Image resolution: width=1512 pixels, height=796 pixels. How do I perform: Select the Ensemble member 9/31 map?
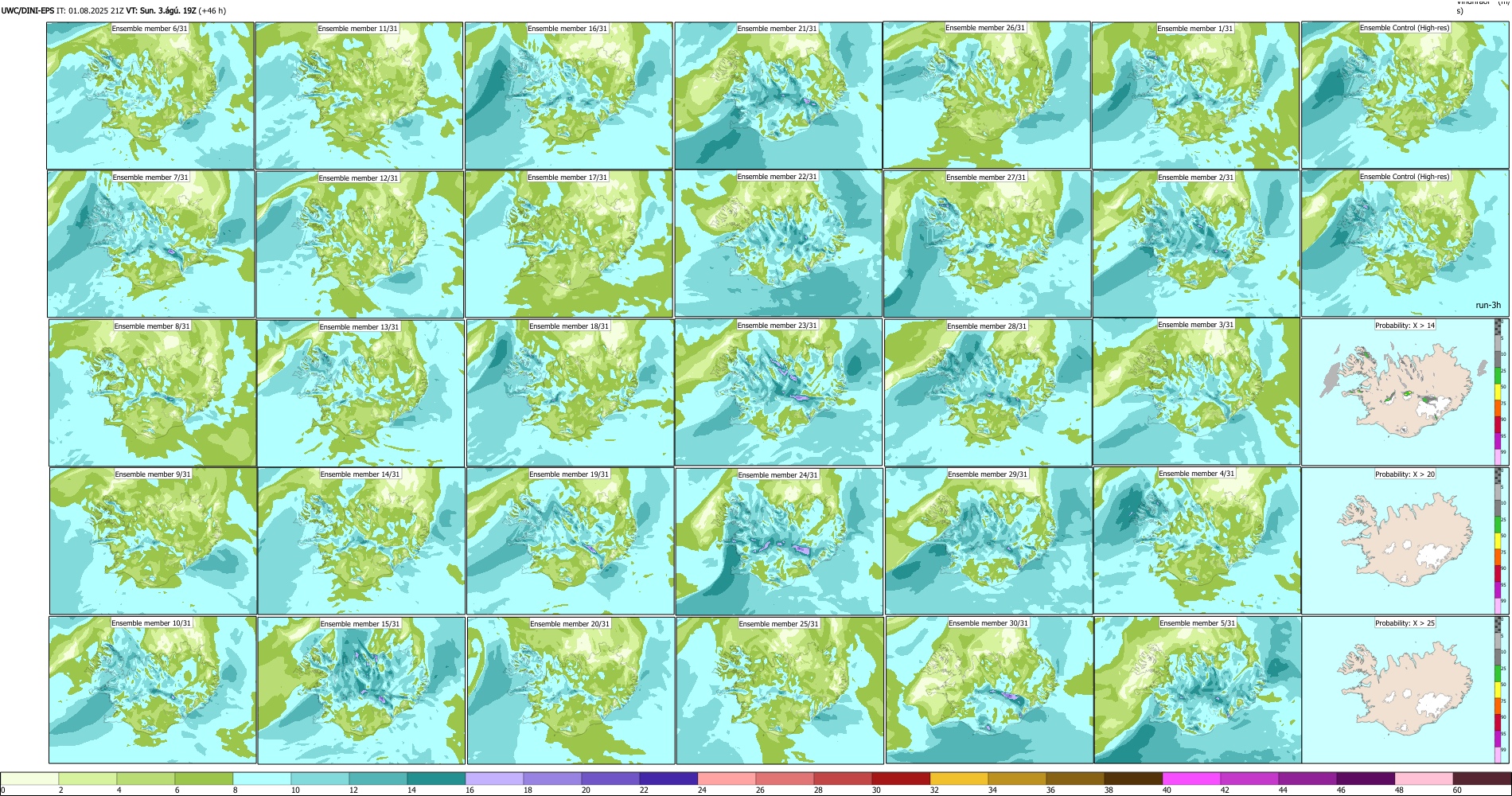(x=153, y=541)
